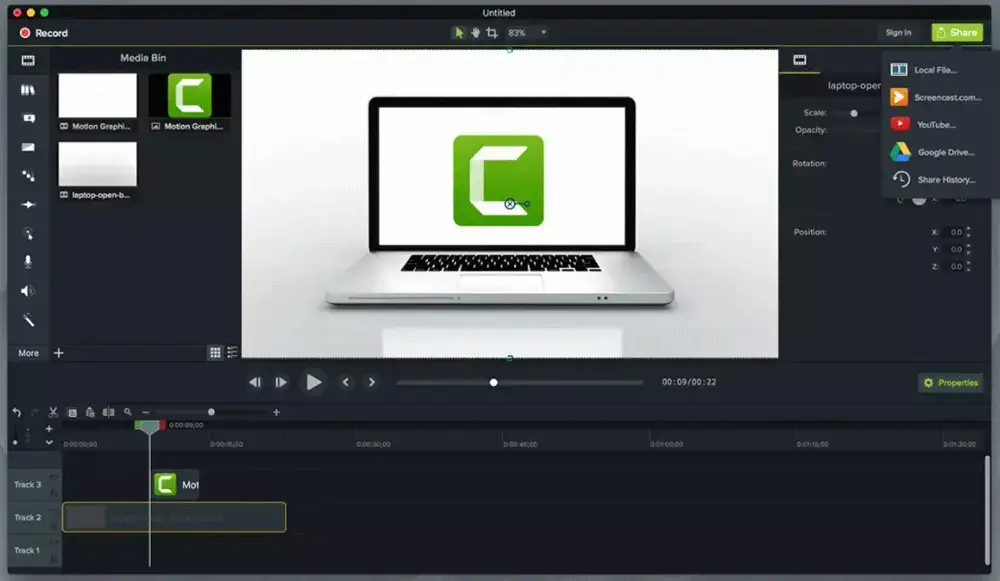Open the Visual Effects magic wand tool

point(28,320)
